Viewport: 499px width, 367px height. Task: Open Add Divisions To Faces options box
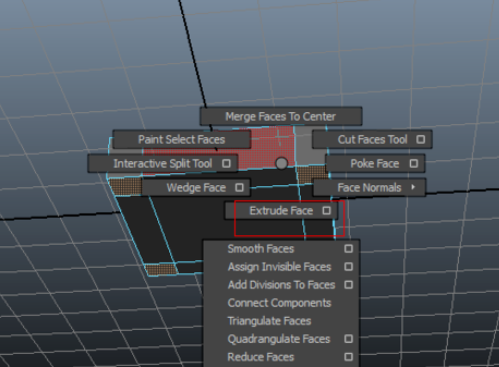[348, 285]
